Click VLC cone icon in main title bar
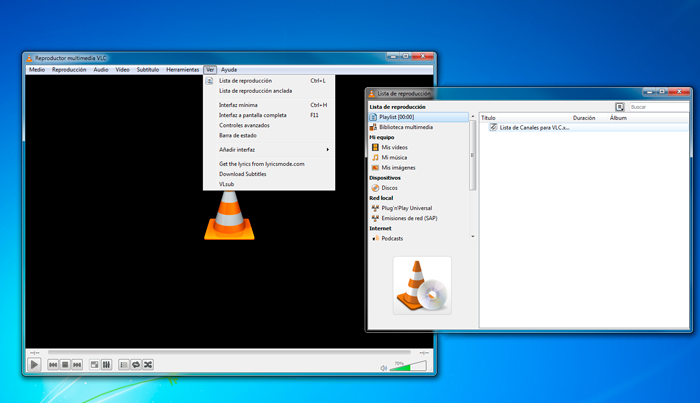The width and height of the screenshot is (700, 403). (x=29, y=58)
